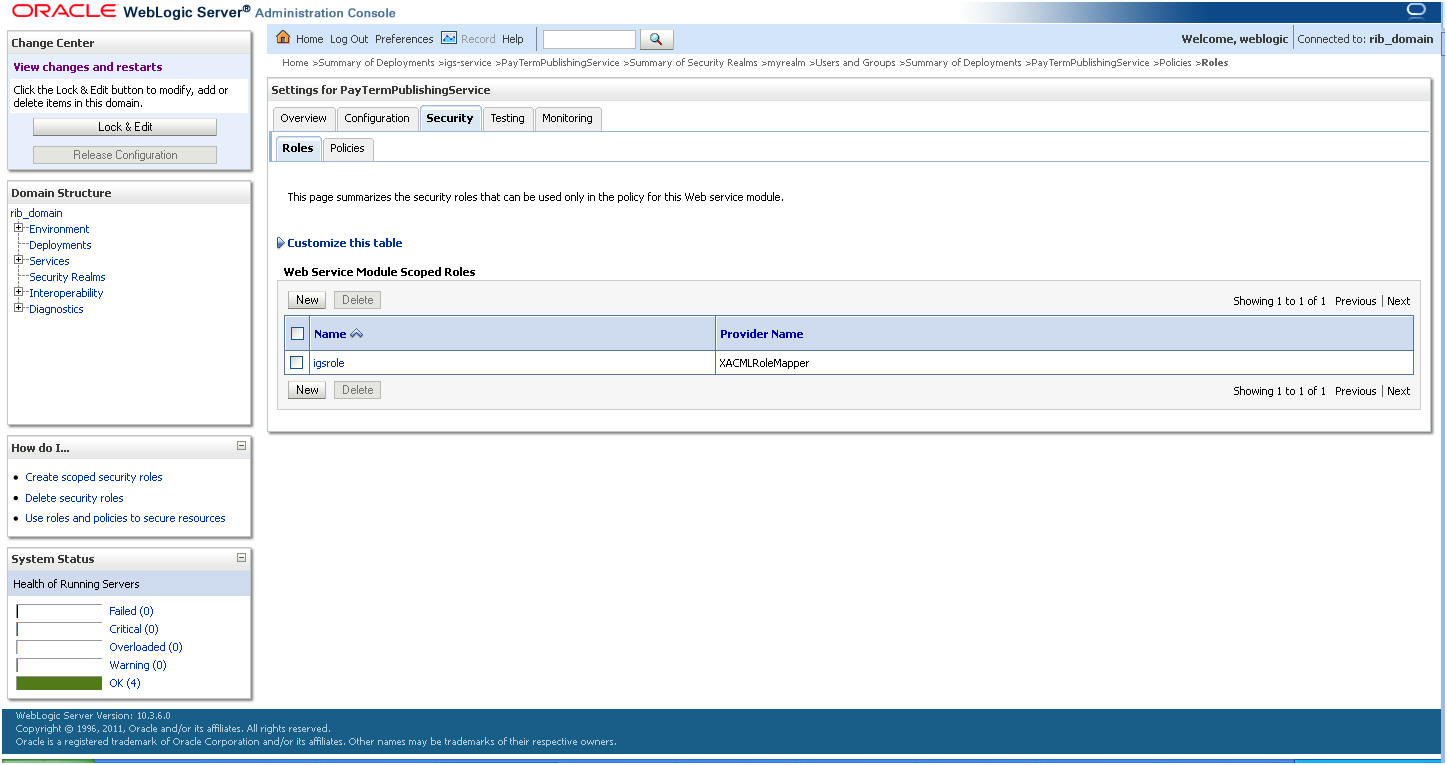
Task: Click Previous below the roles table
Action: [1356, 391]
